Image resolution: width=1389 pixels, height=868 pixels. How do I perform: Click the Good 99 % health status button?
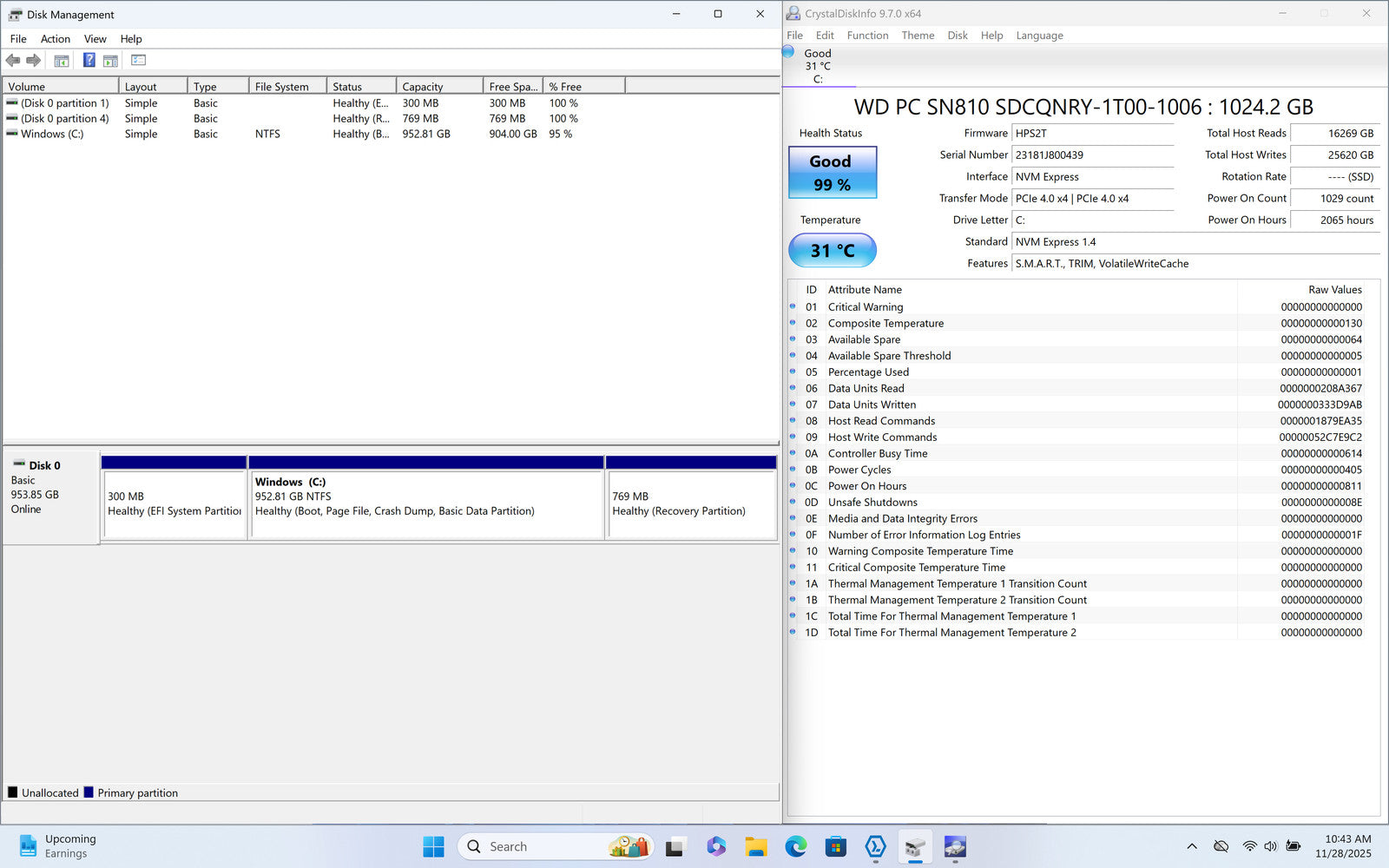(832, 172)
